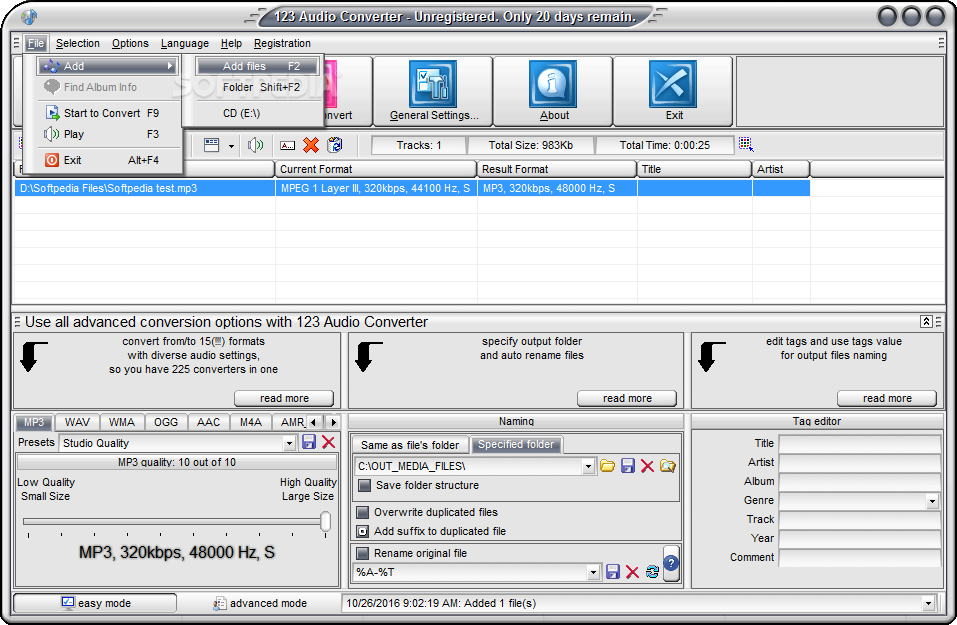Open the Add submenu in File menu
Screen dimensions: 957x625
107,66
